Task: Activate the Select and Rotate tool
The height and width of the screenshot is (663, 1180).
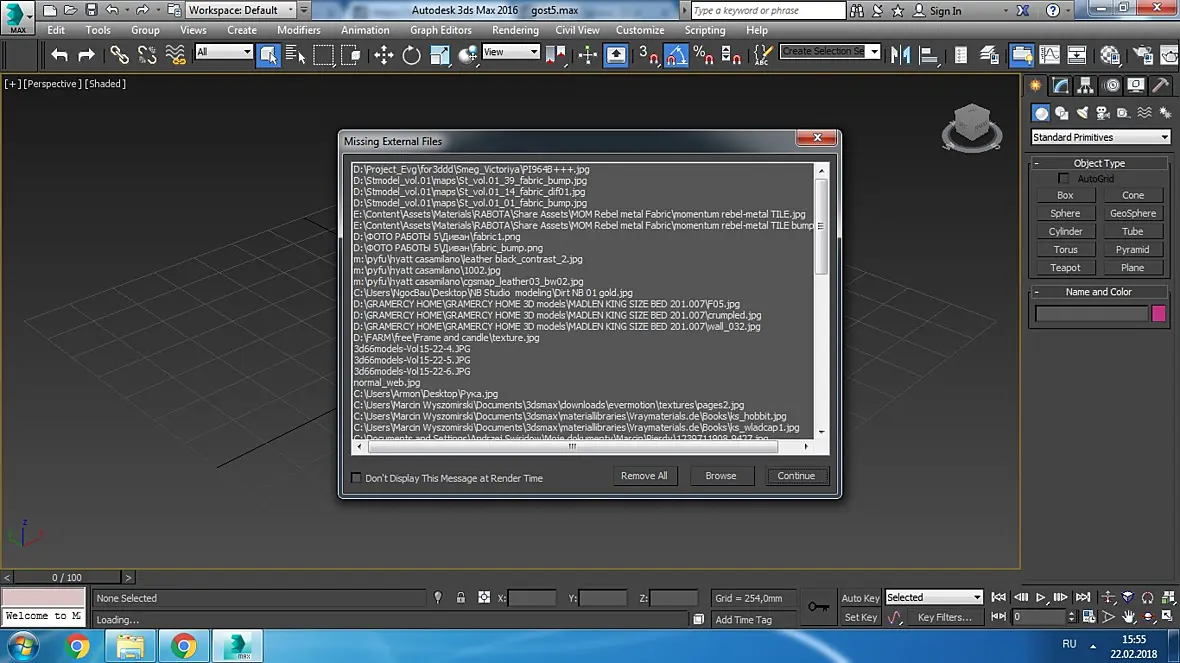Action: coord(412,54)
